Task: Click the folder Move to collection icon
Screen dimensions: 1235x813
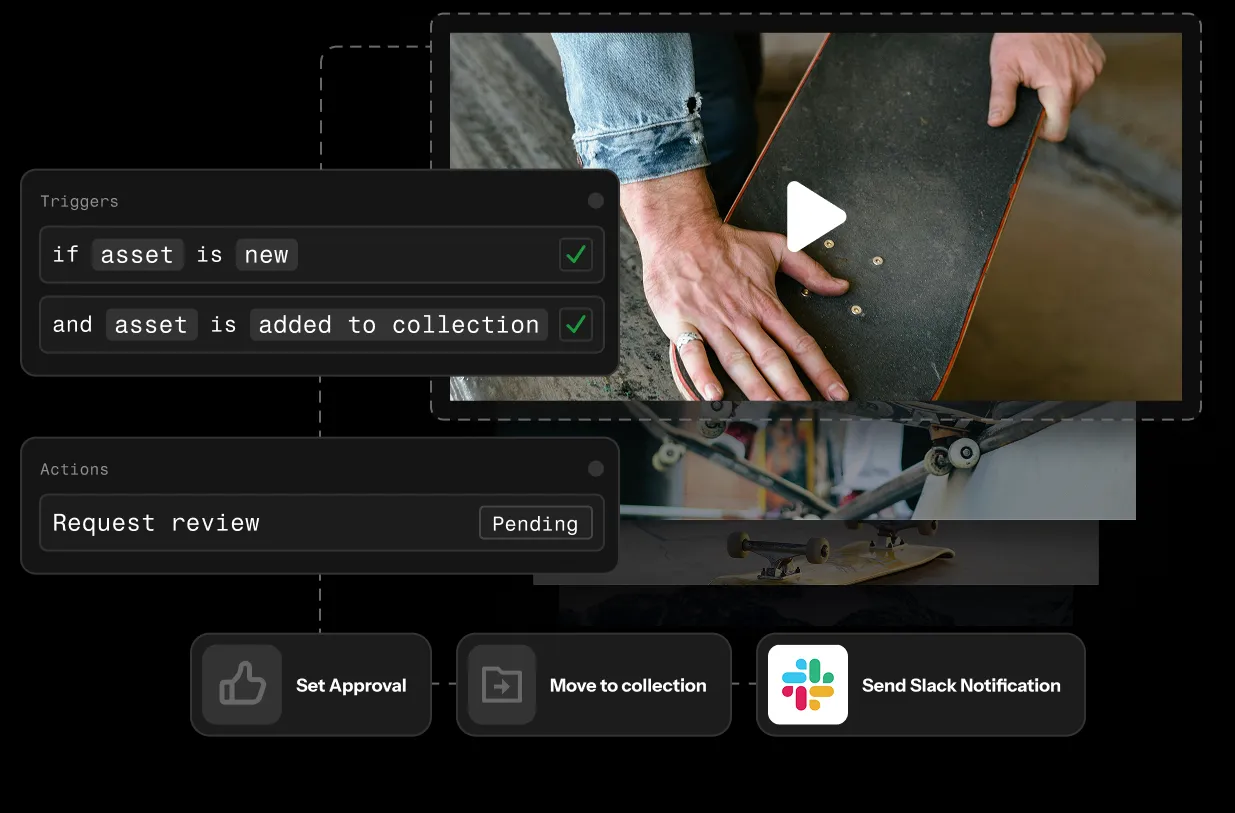Action: click(504, 685)
